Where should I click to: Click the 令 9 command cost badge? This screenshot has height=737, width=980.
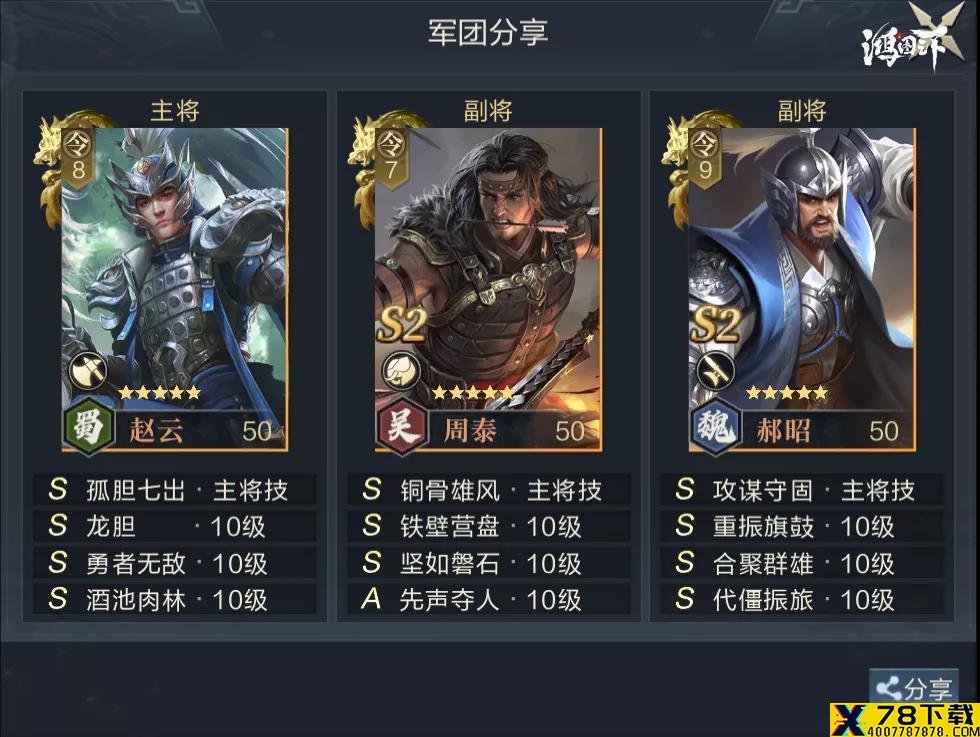click(x=705, y=158)
